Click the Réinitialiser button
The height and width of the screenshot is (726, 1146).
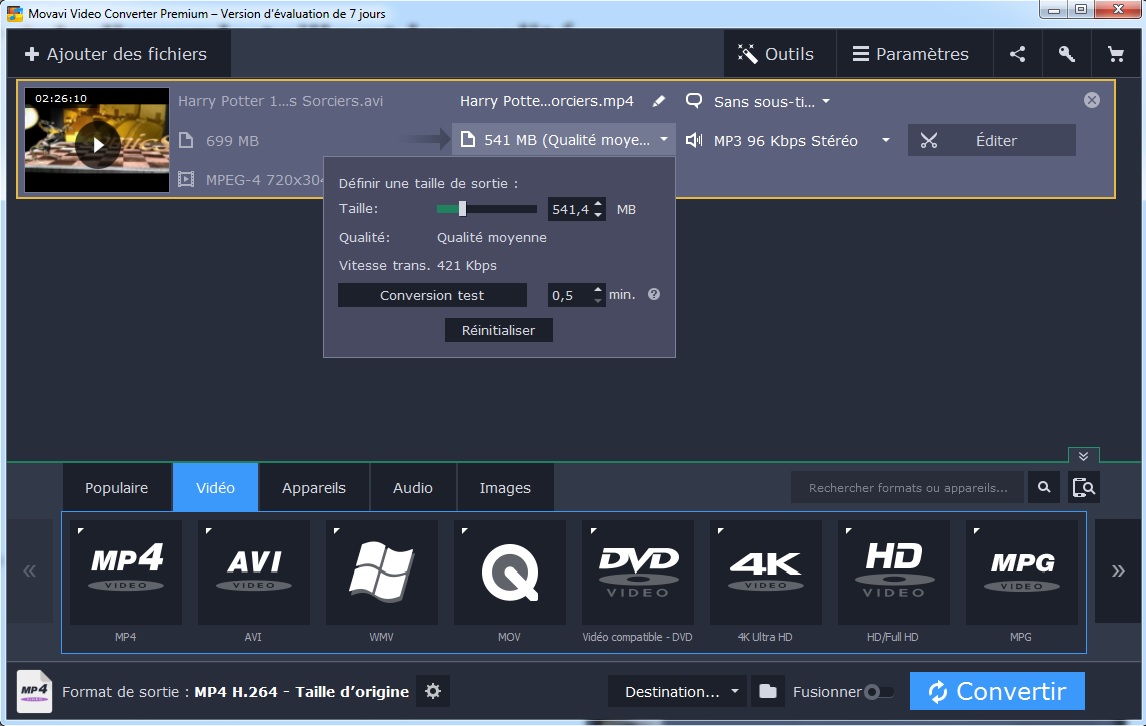tap(498, 330)
